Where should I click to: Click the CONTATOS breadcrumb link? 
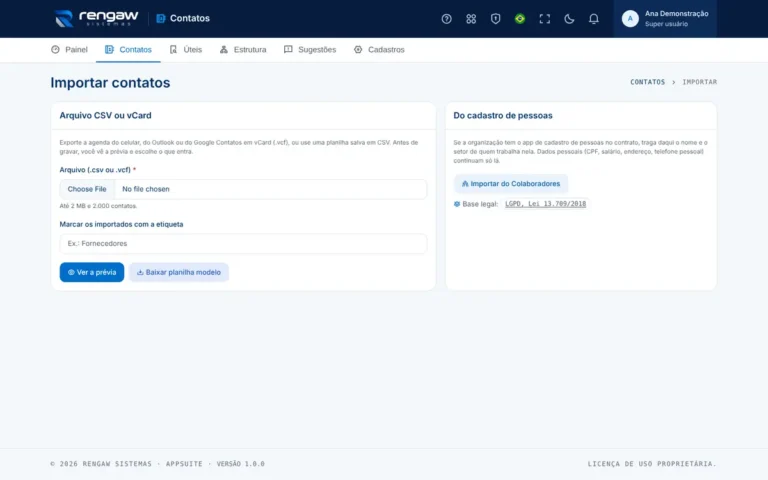(648, 82)
